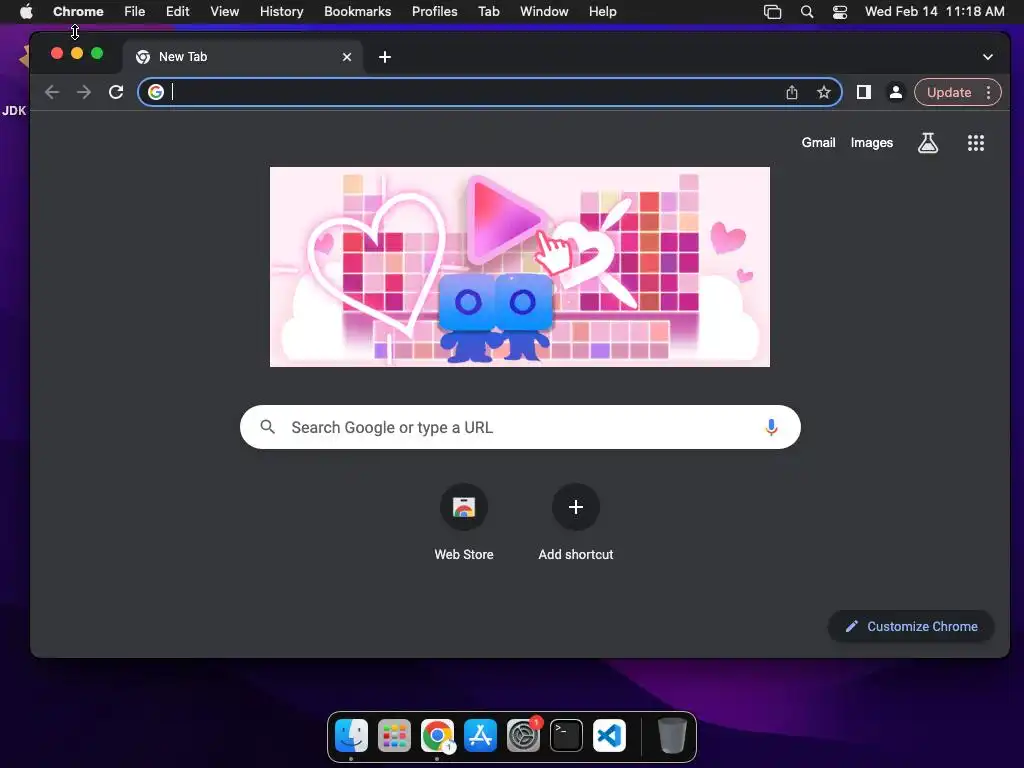
Task: Select the New Tab tab
Action: coord(244,57)
